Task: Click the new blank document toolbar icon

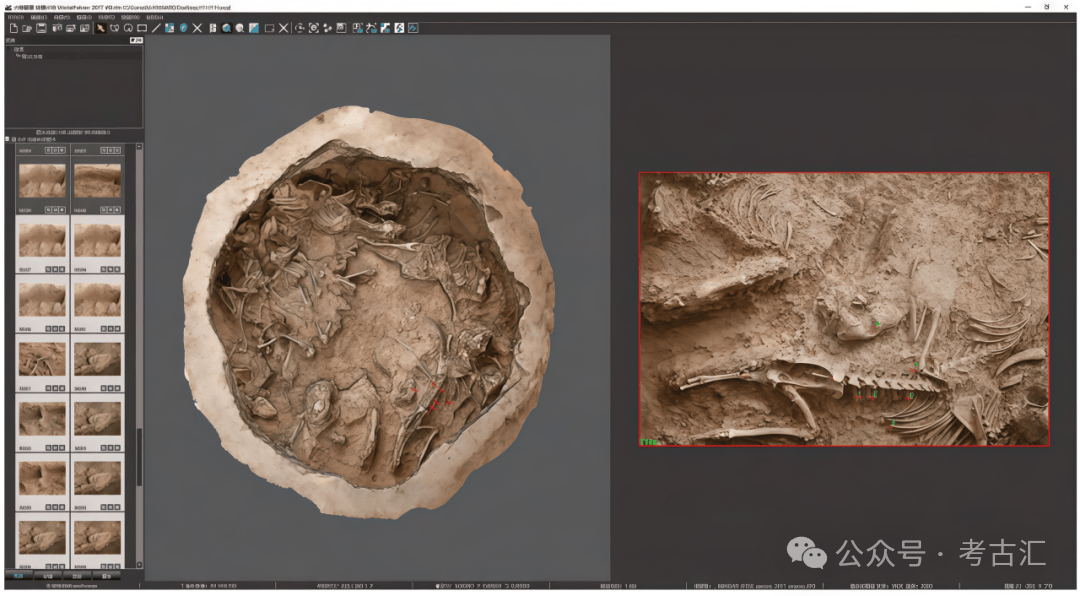Action: click(x=13, y=28)
